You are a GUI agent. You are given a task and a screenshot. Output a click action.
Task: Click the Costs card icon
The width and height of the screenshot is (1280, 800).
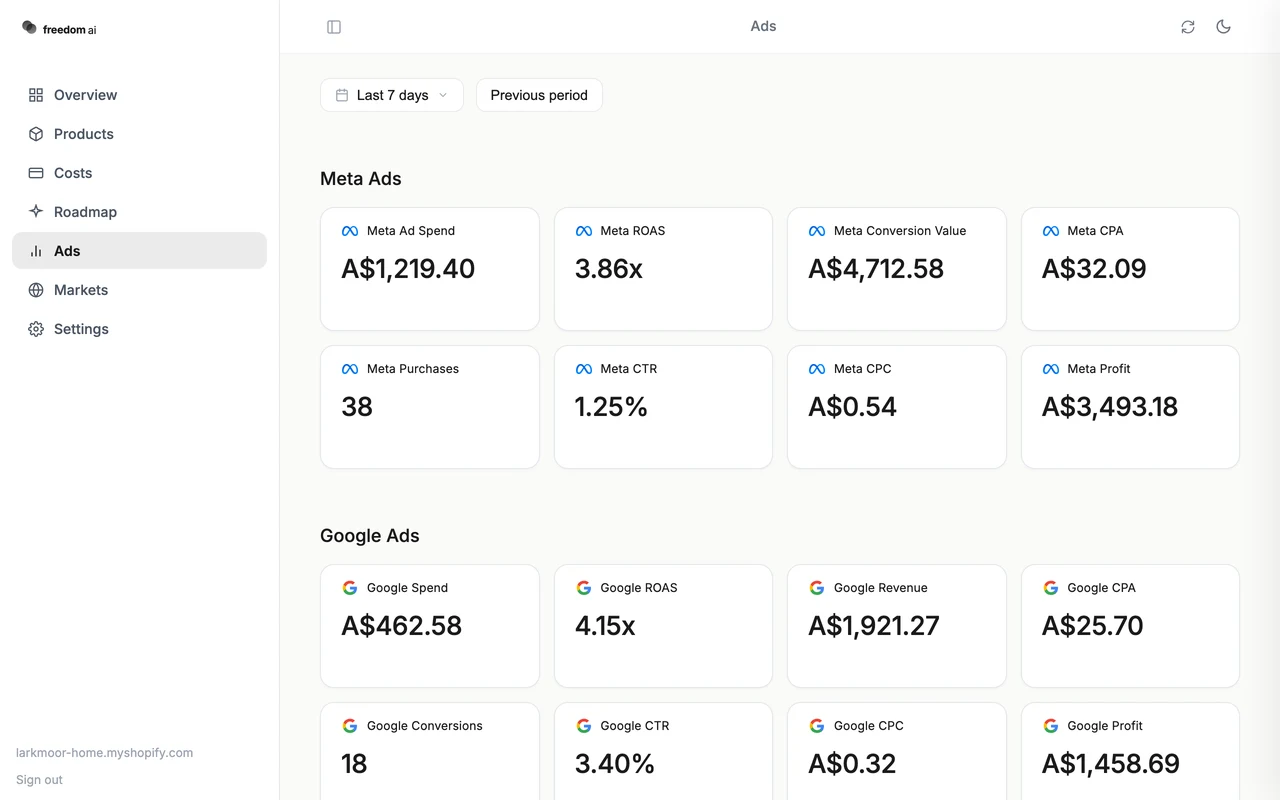[x=36, y=173]
